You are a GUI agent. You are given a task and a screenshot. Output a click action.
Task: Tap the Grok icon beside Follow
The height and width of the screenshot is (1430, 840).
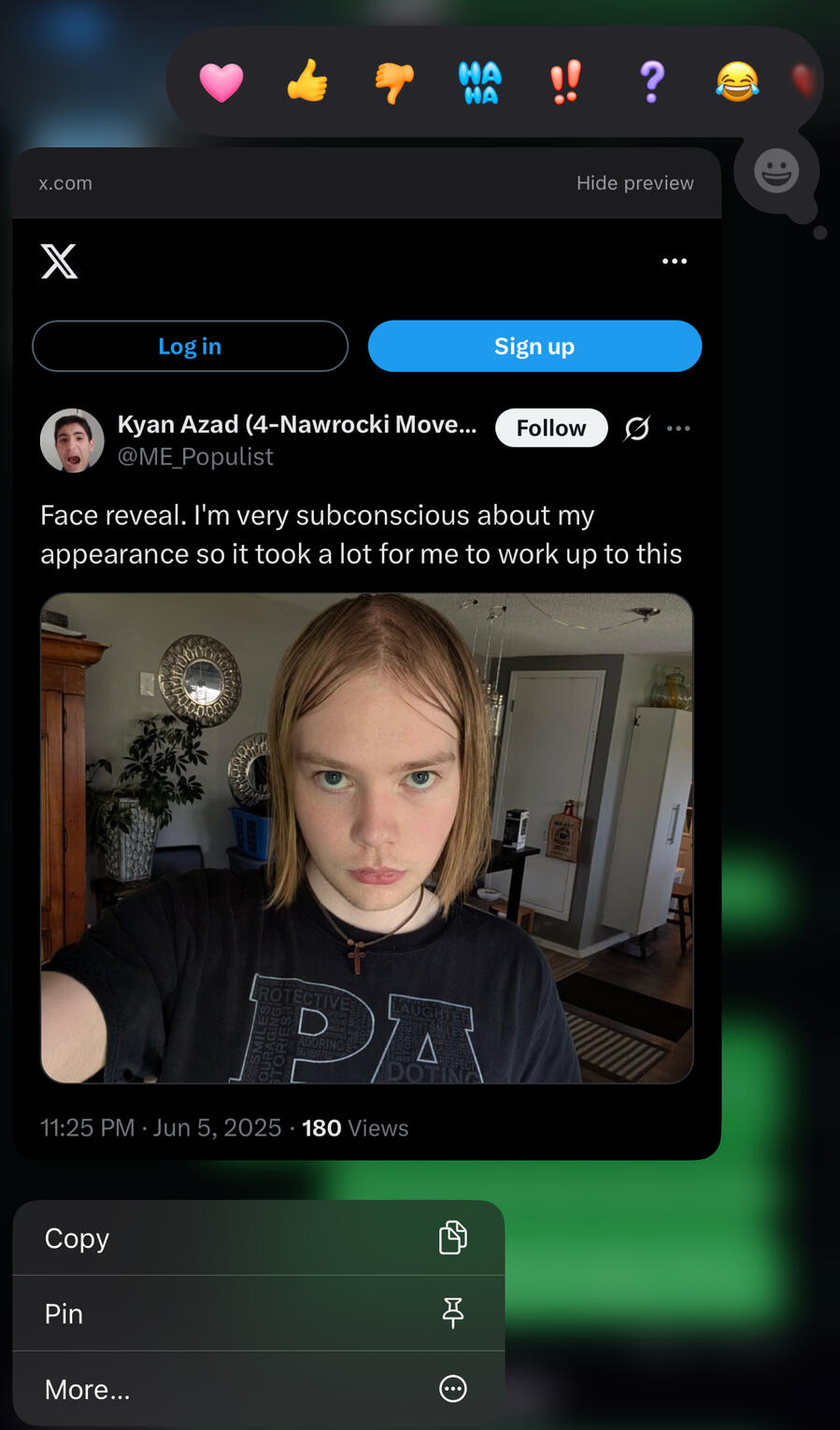[x=637, y=428]
